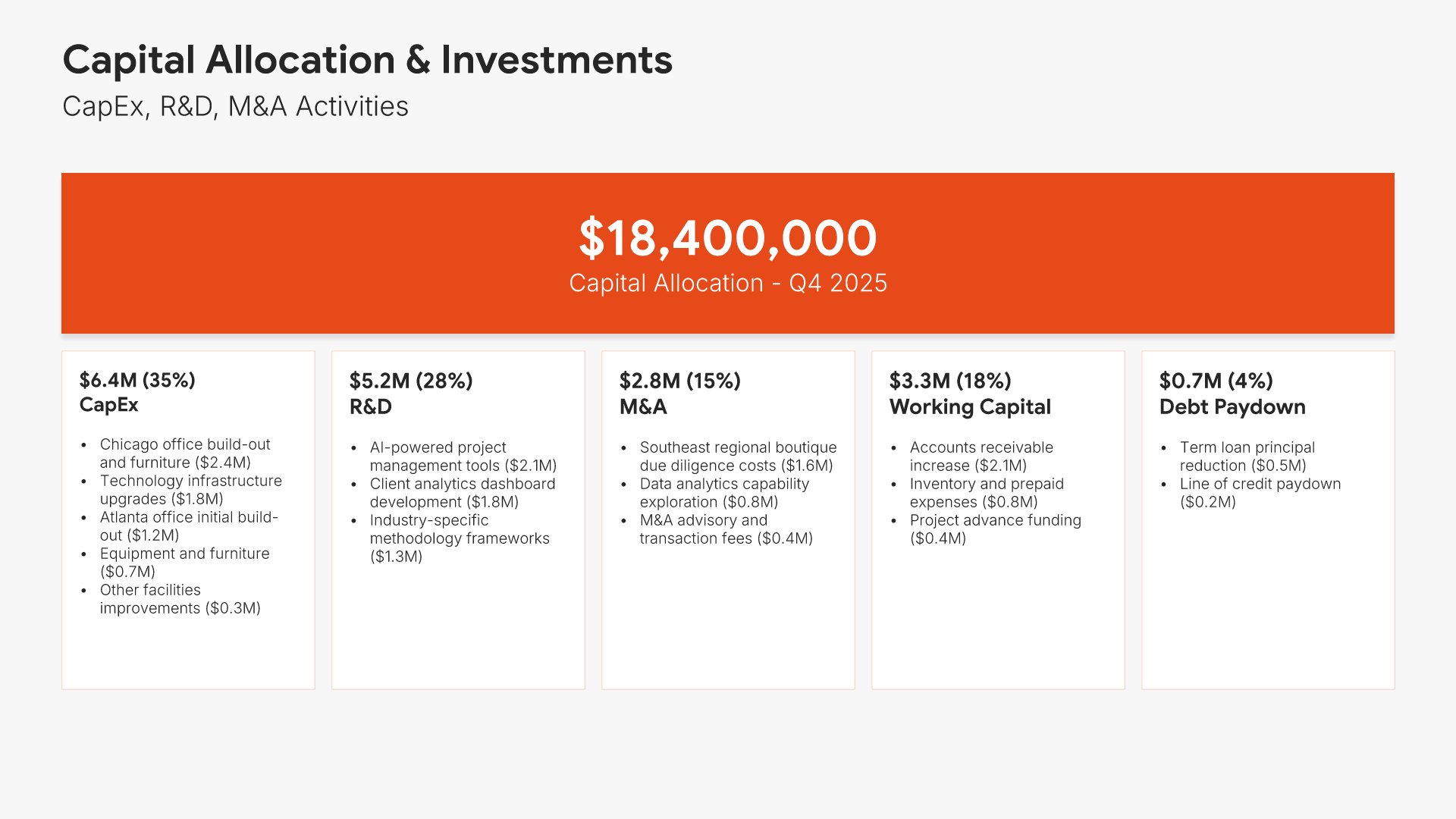
Task: Select the Capital Allocation - Q4 2025 caption
Action: (x=727, y=284)
